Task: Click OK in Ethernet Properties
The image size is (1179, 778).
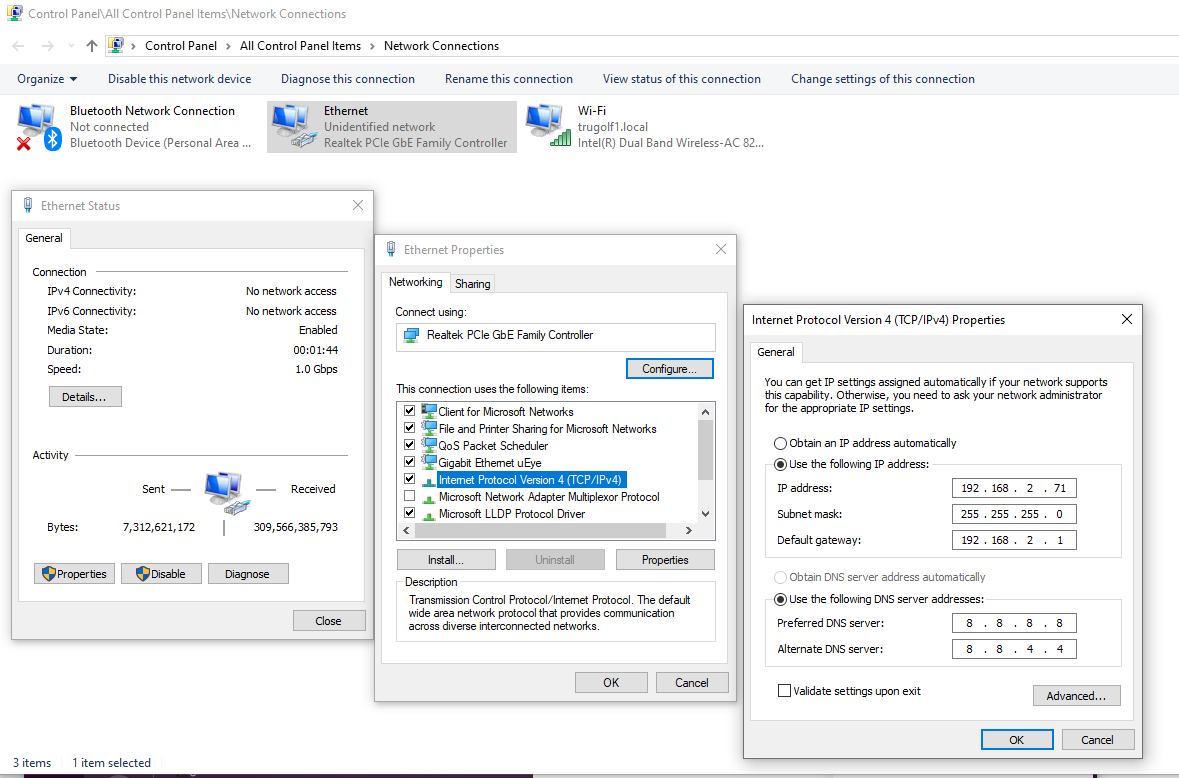Action: tap(611, 683)
